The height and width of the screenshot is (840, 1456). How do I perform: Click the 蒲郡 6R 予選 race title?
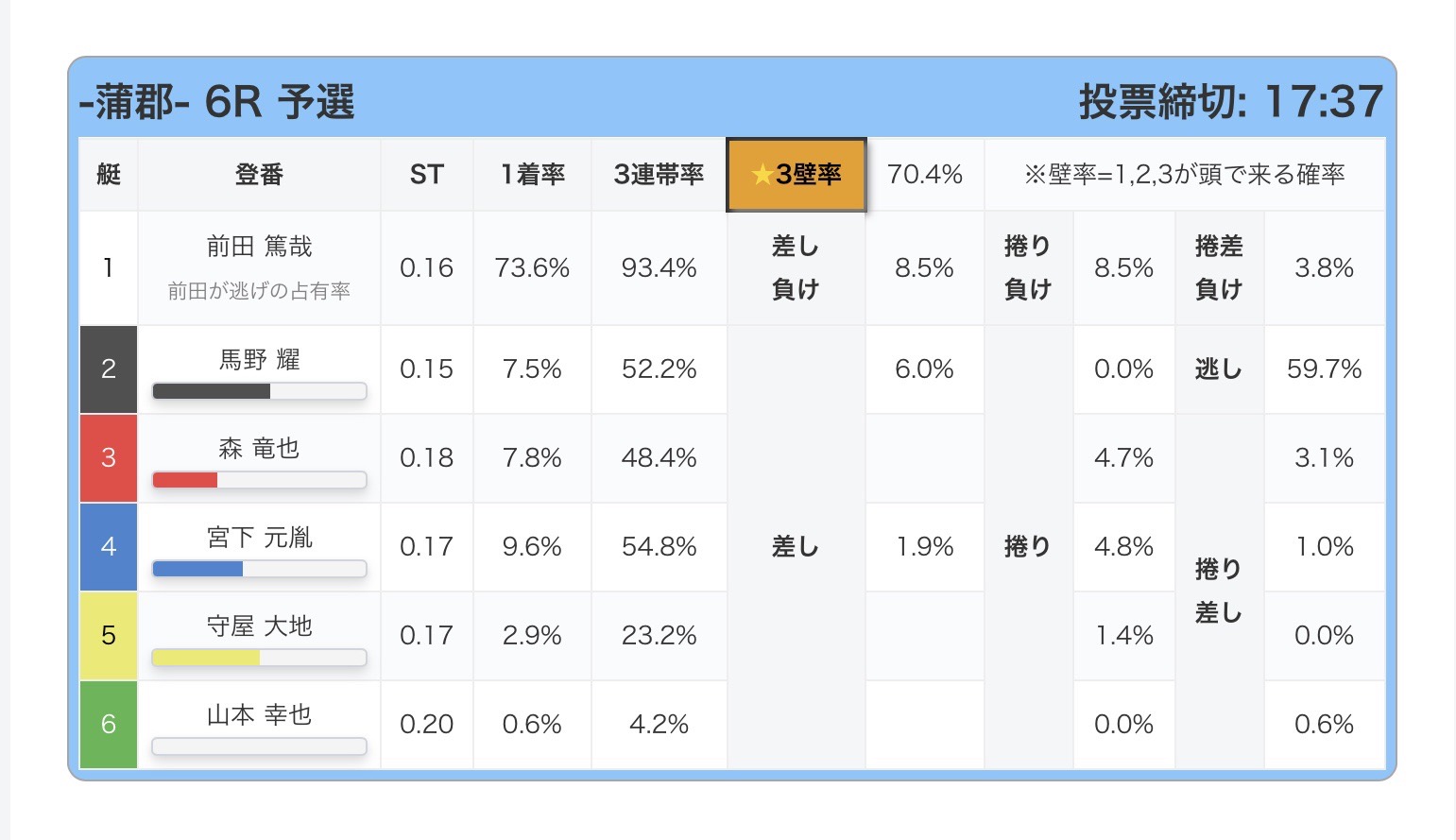(x=217, y=102)
